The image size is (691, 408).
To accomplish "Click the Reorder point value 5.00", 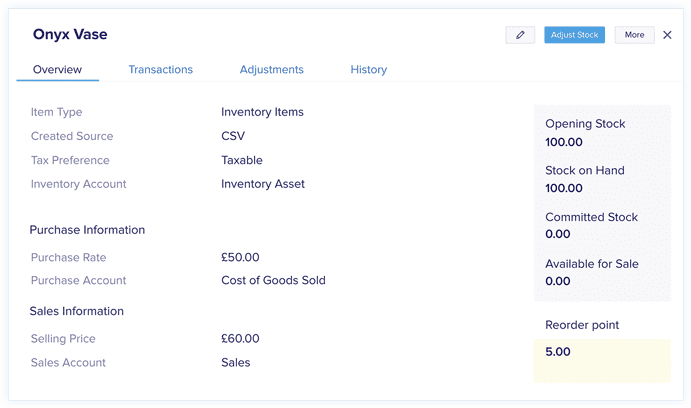I will [x=557, y=352].
